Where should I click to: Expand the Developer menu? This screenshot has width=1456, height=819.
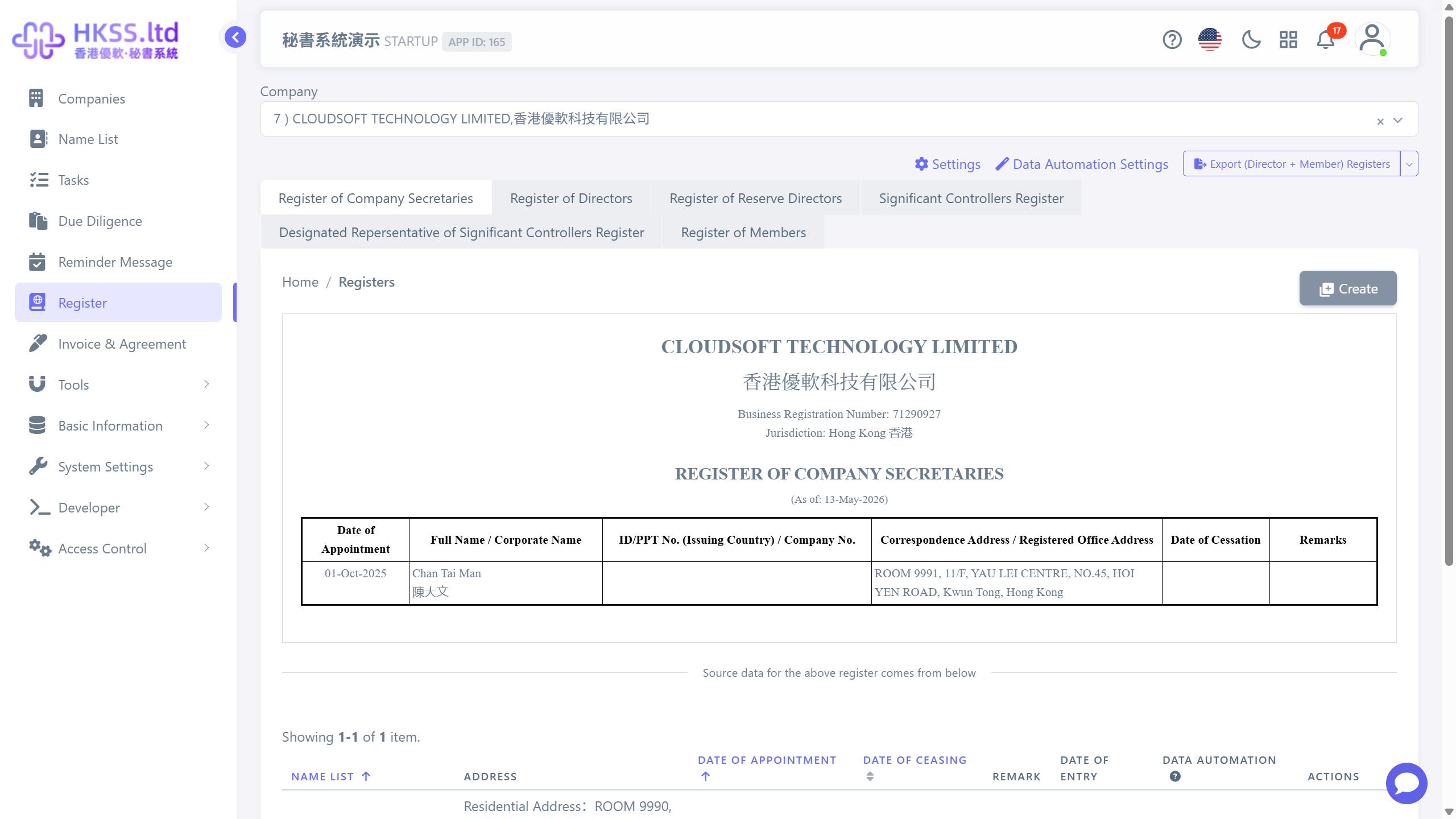point(118,507)
